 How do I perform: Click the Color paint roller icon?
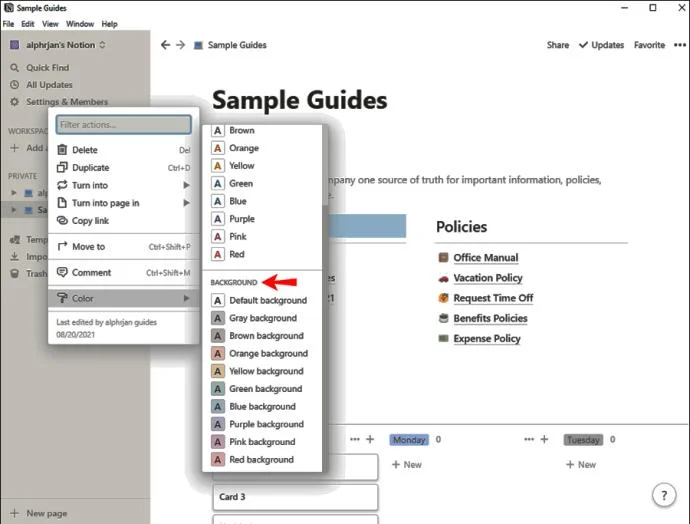62,298
